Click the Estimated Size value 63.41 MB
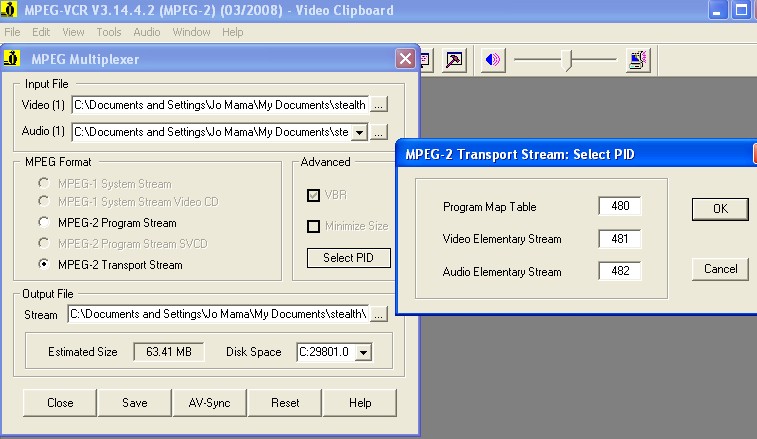 tap(169, 352)
